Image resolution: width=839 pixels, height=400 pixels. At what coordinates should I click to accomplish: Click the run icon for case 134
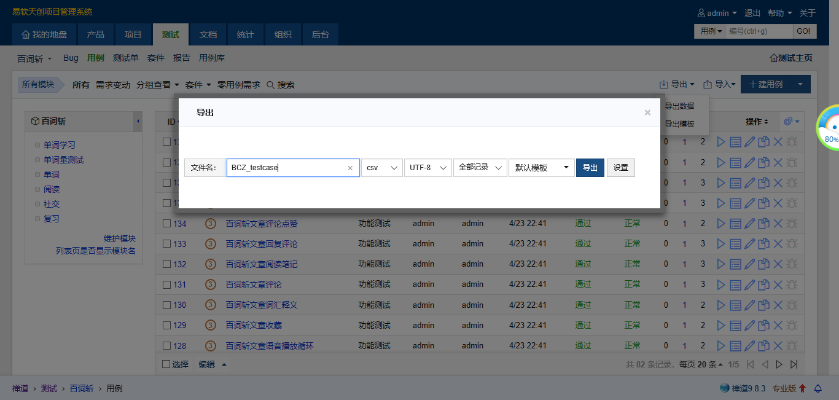[721, 223]
